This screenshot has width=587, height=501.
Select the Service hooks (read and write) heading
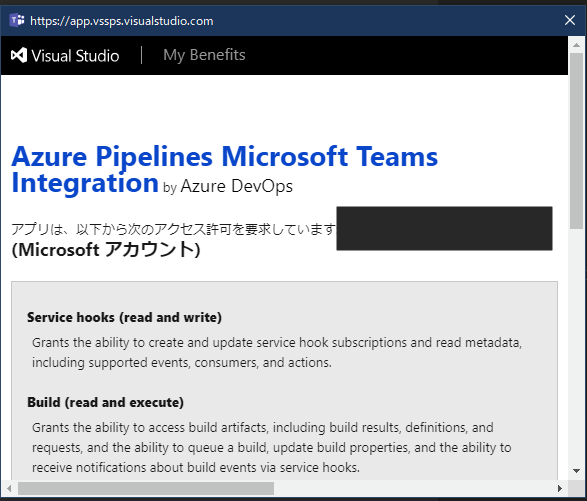tap(124, 317)
